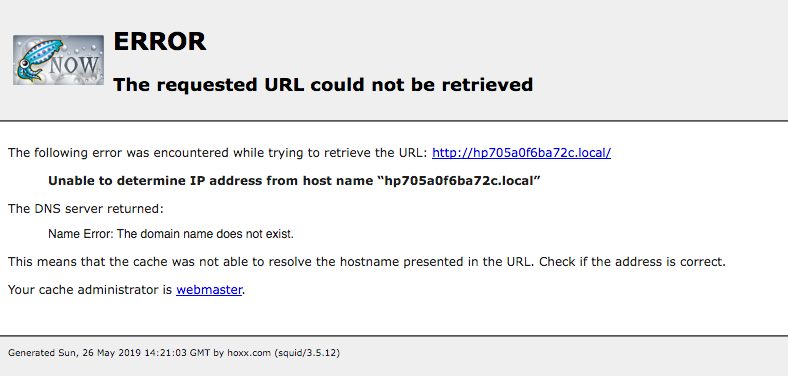Click 'Check if the address is correct' sentence
788x376 pixels.
tap(633, 262)
